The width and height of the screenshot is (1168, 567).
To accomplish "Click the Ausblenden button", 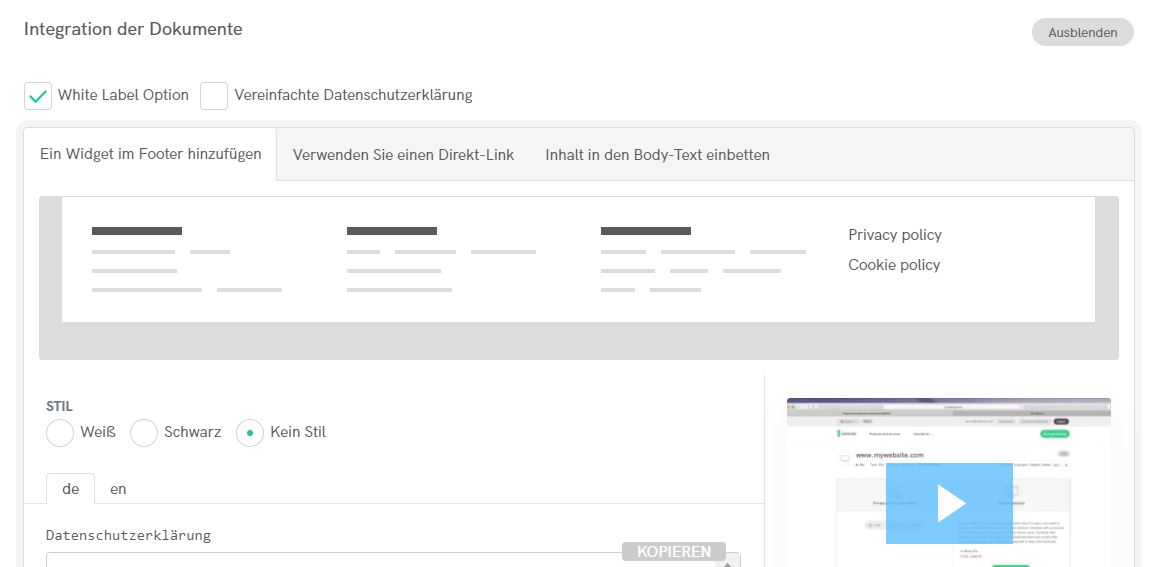I will pyautogui.click(x=1082, y=32).
